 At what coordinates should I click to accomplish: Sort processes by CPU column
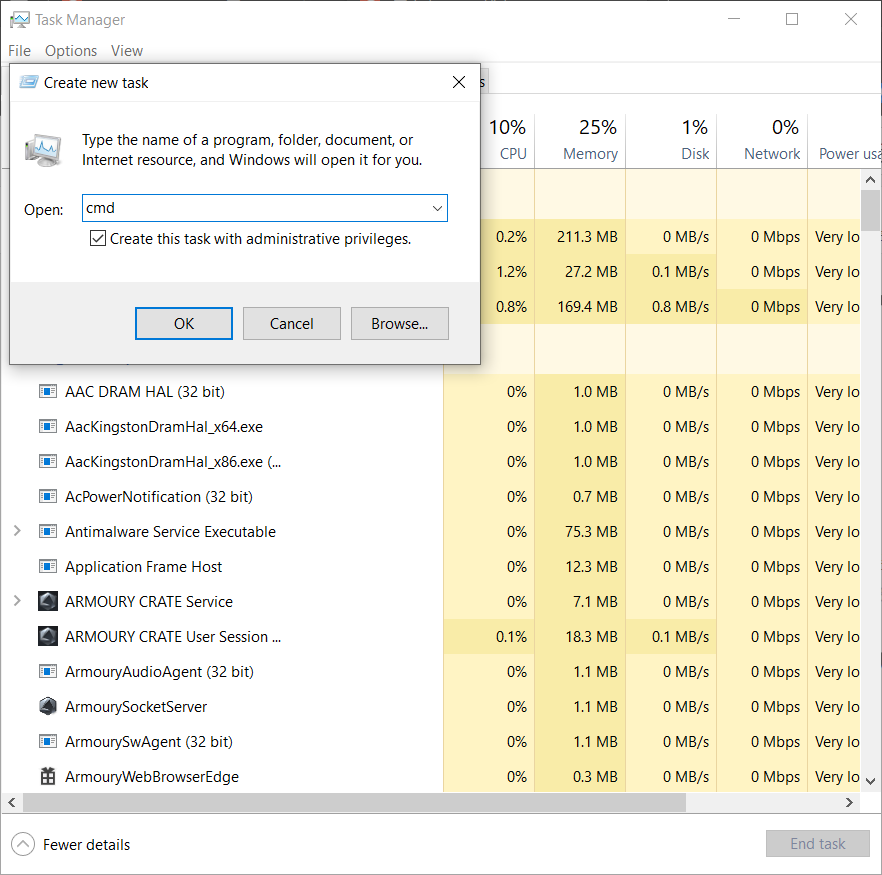click(508, 139)
